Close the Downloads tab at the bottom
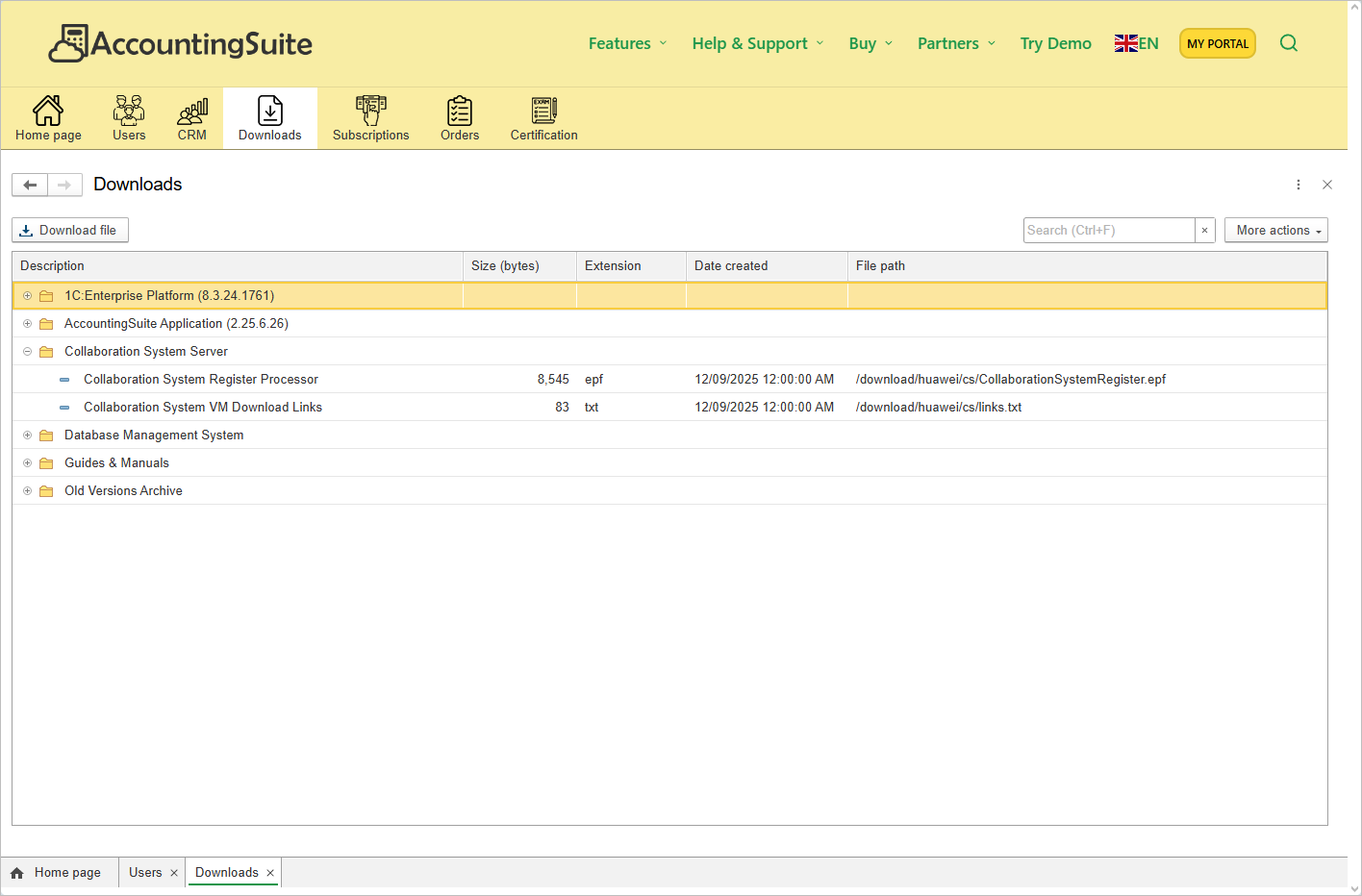1362x896 pixels. (270, 873)
